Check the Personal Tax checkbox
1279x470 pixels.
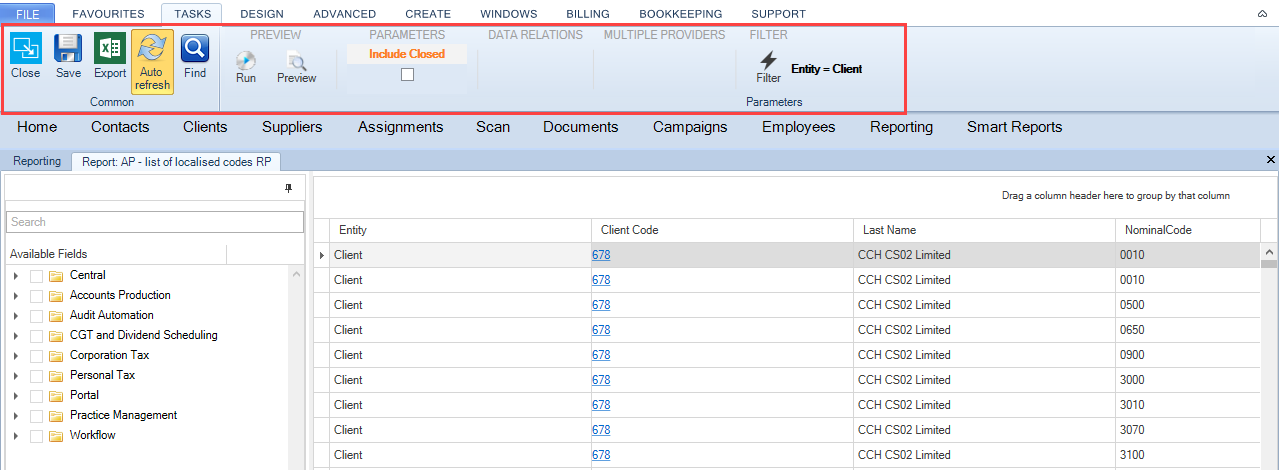tap(36, 376)
